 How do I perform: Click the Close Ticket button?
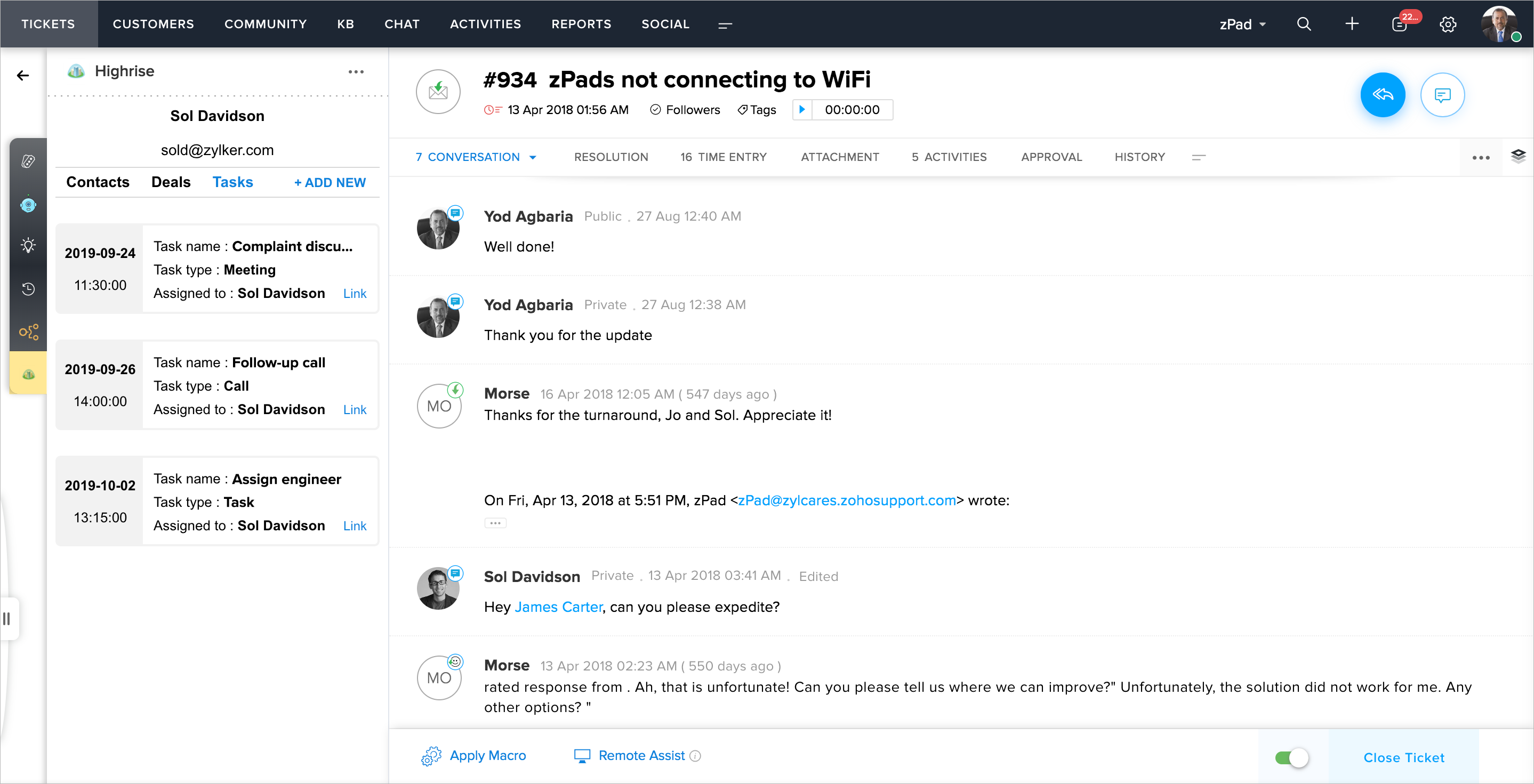(1403, 757)
